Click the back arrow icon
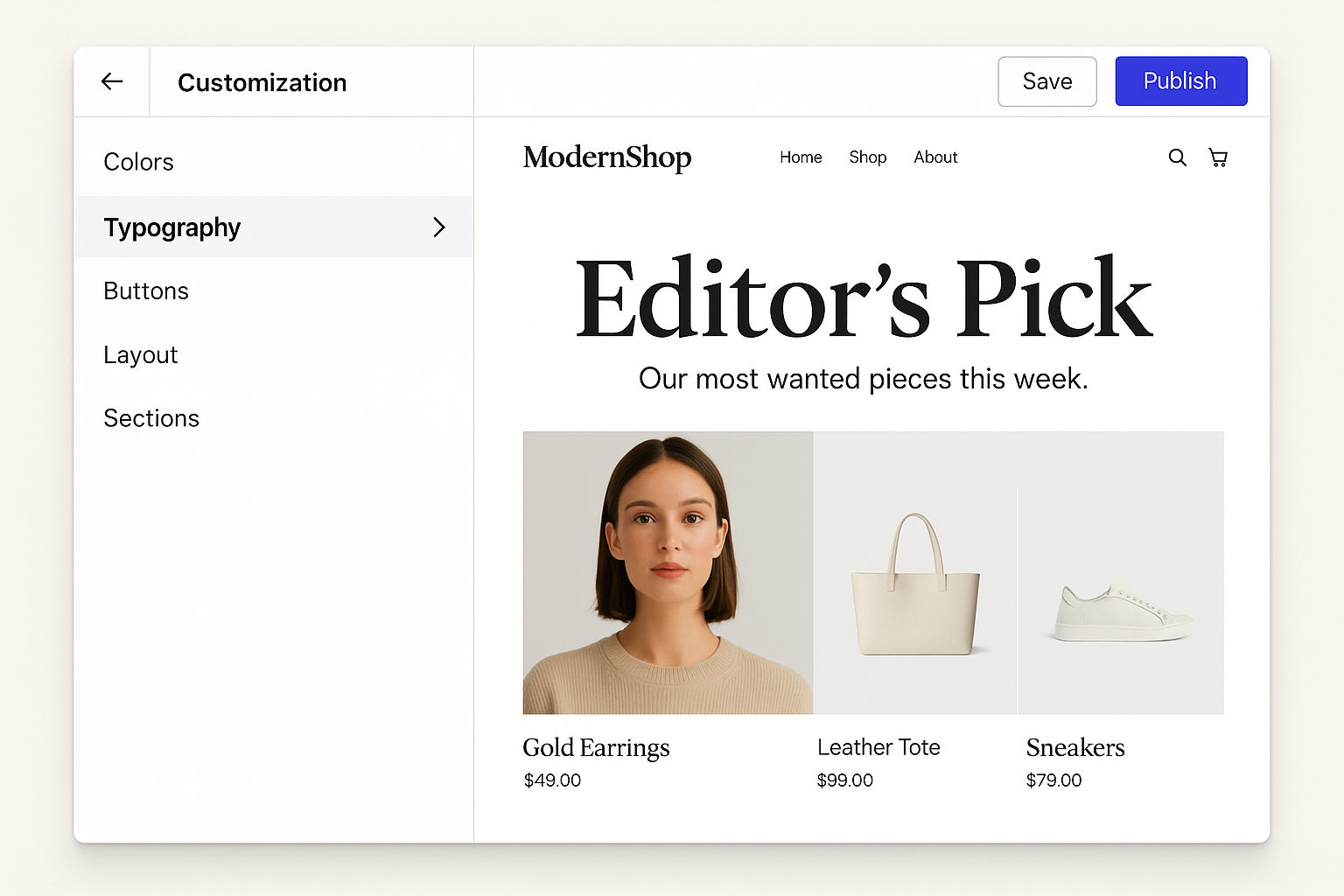Screen dimensions: 1344x896 point(112,81)
